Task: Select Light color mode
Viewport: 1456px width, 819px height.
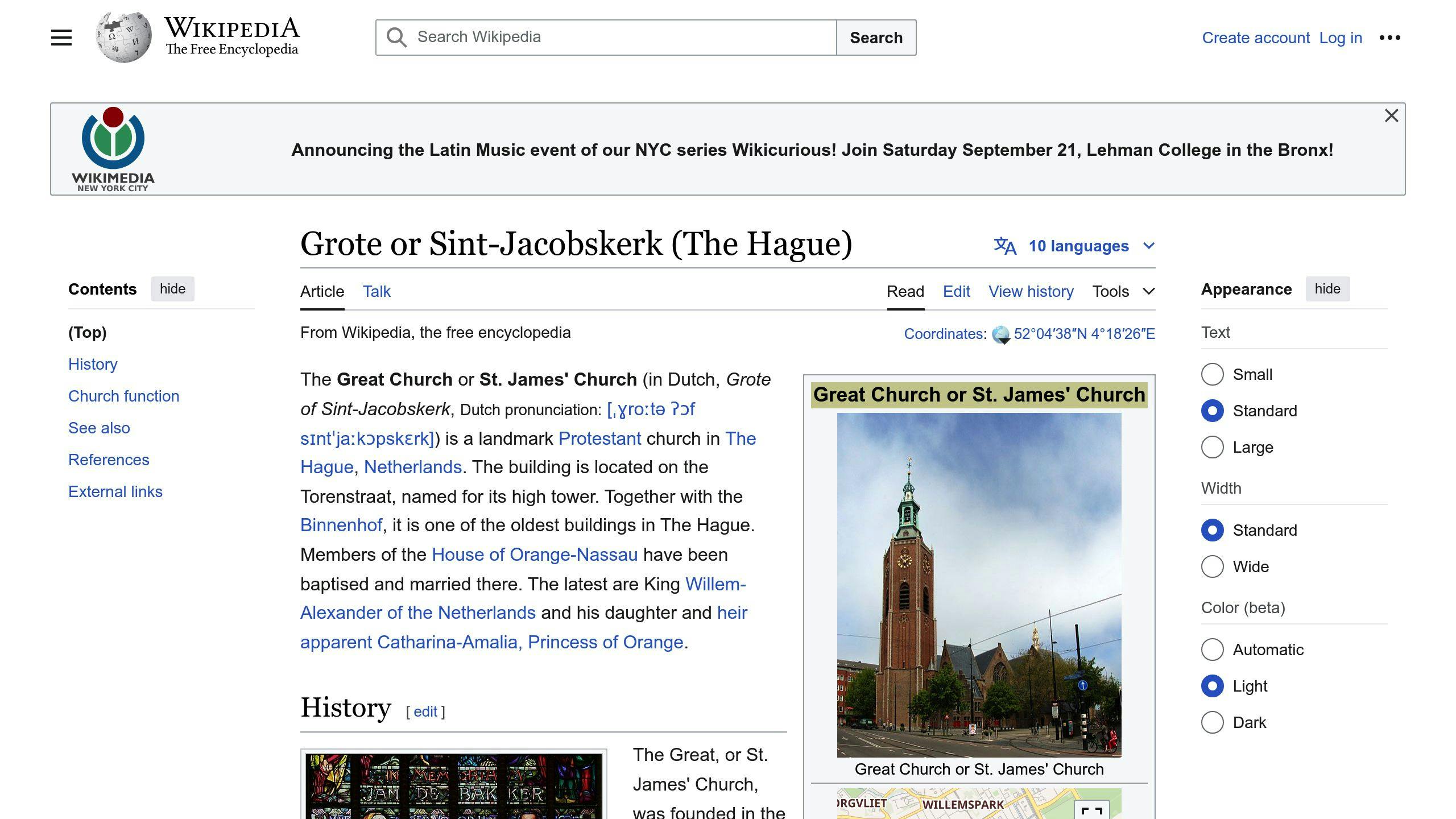Action: click(x=1212, y=686)
